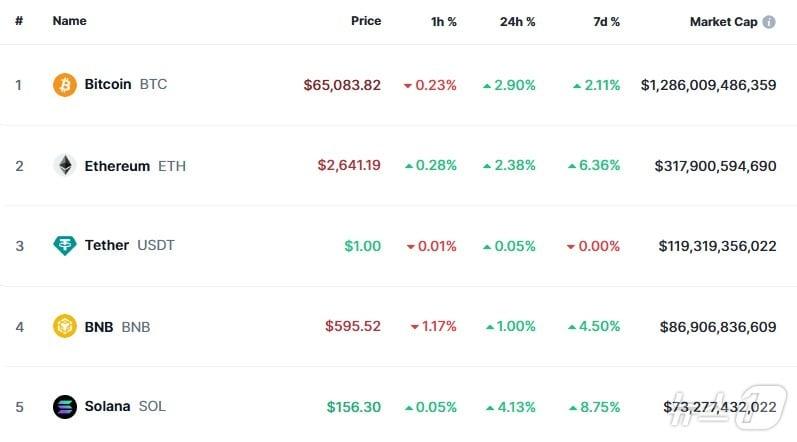Click the Ethereum diamond logo icon
The height and width of the screenshot is (442, 797).
tap(65, 166)
